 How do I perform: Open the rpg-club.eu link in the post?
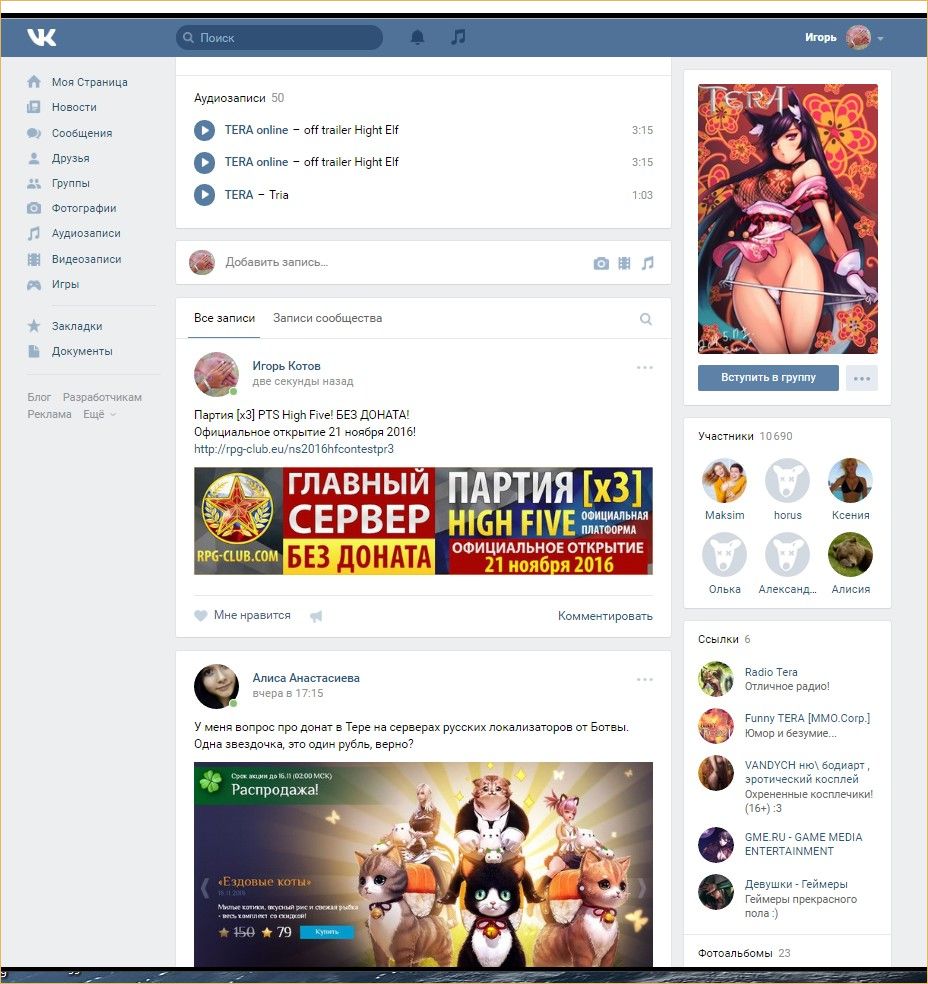294,449
